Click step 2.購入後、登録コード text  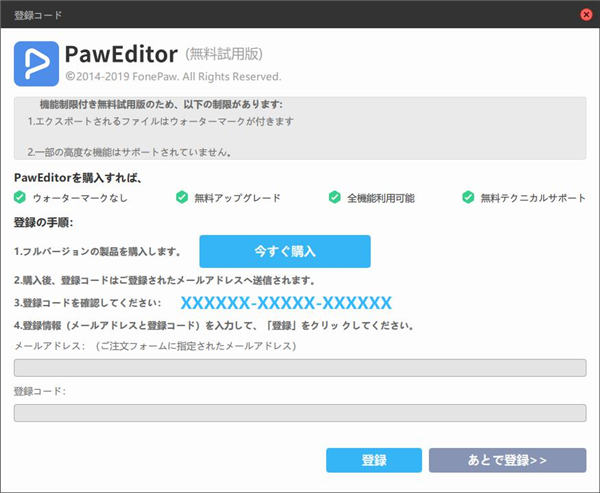(x=165, y=280)
